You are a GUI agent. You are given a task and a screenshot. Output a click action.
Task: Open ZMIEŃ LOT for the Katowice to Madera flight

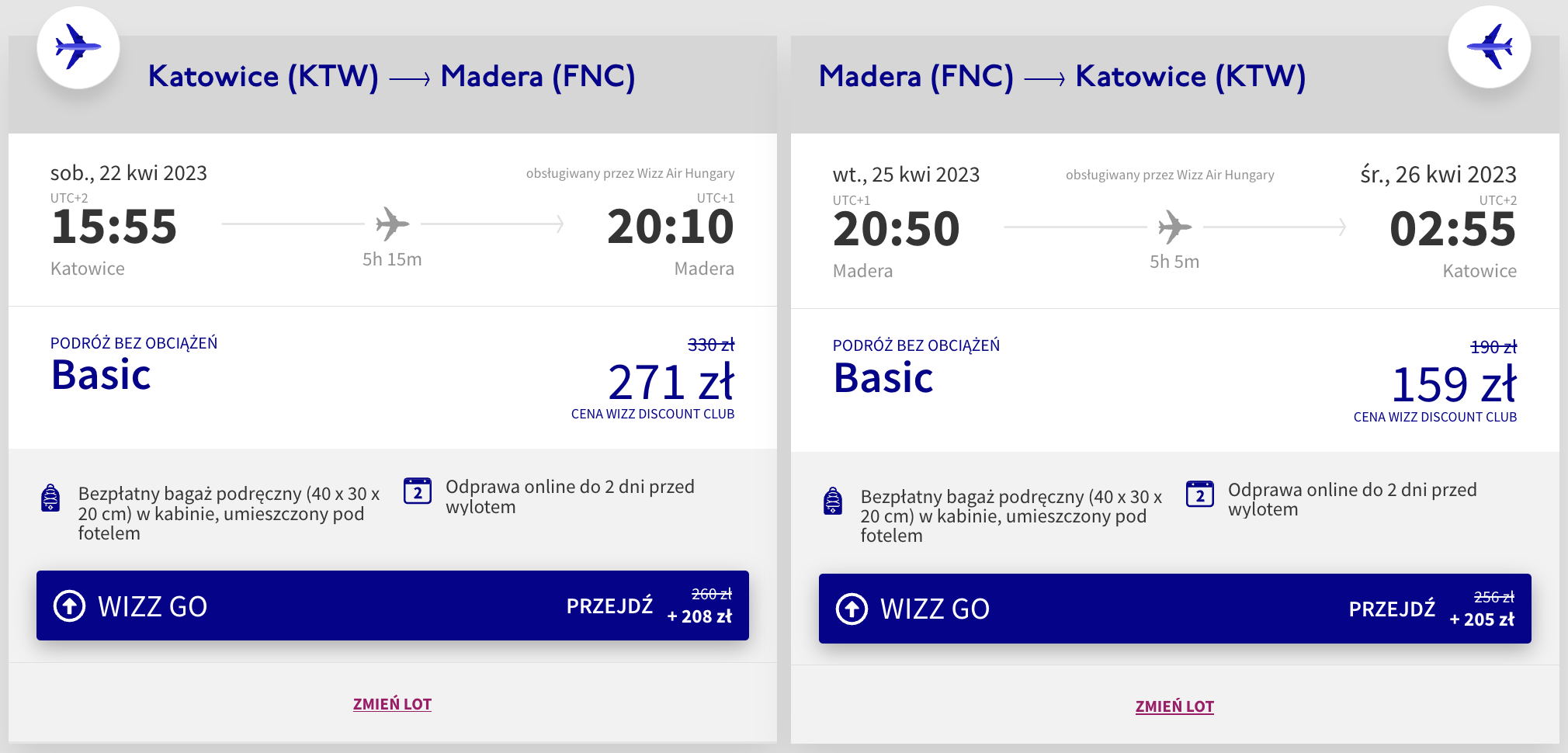[392, 704]
